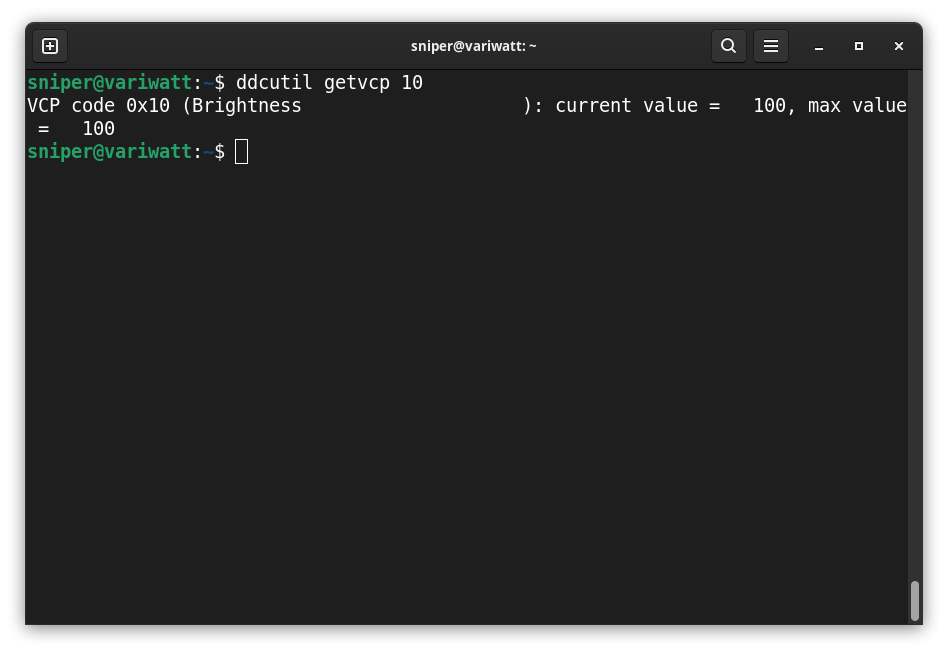Click the ddcutil command word
This screenshot has width=948, height=653.
[275, 83]
